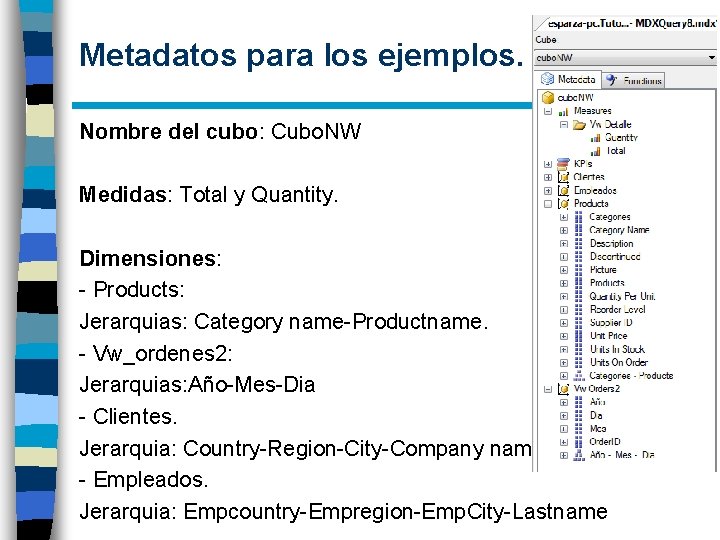Viewport: 720px width, 540px height.
Task: Click the Vw Detalle folder icon
Action: [x=579, y=124]
